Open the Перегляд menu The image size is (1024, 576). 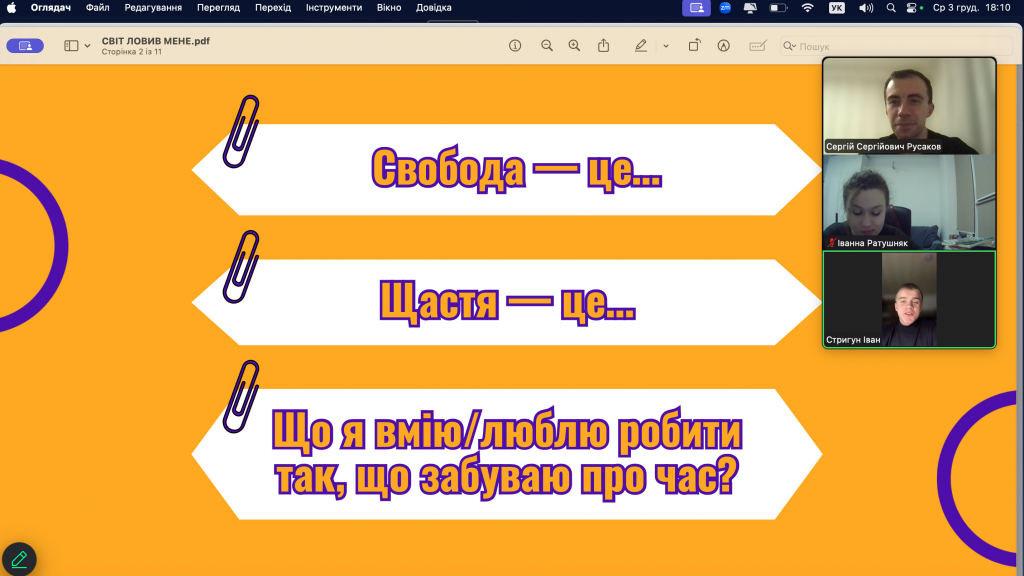pos(217,8)
